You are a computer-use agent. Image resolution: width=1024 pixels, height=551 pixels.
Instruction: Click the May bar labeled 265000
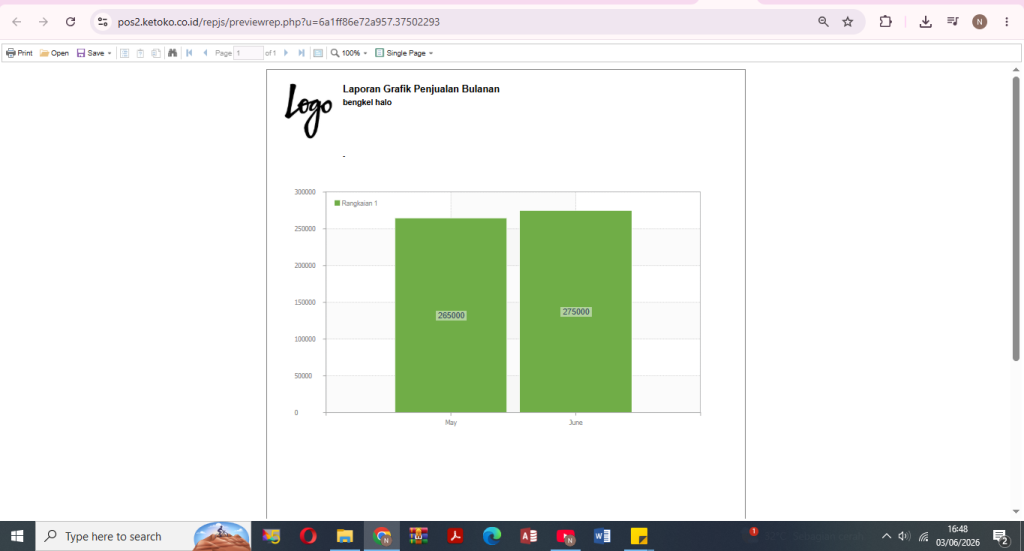pyautogui.click(x=451, y=315)
